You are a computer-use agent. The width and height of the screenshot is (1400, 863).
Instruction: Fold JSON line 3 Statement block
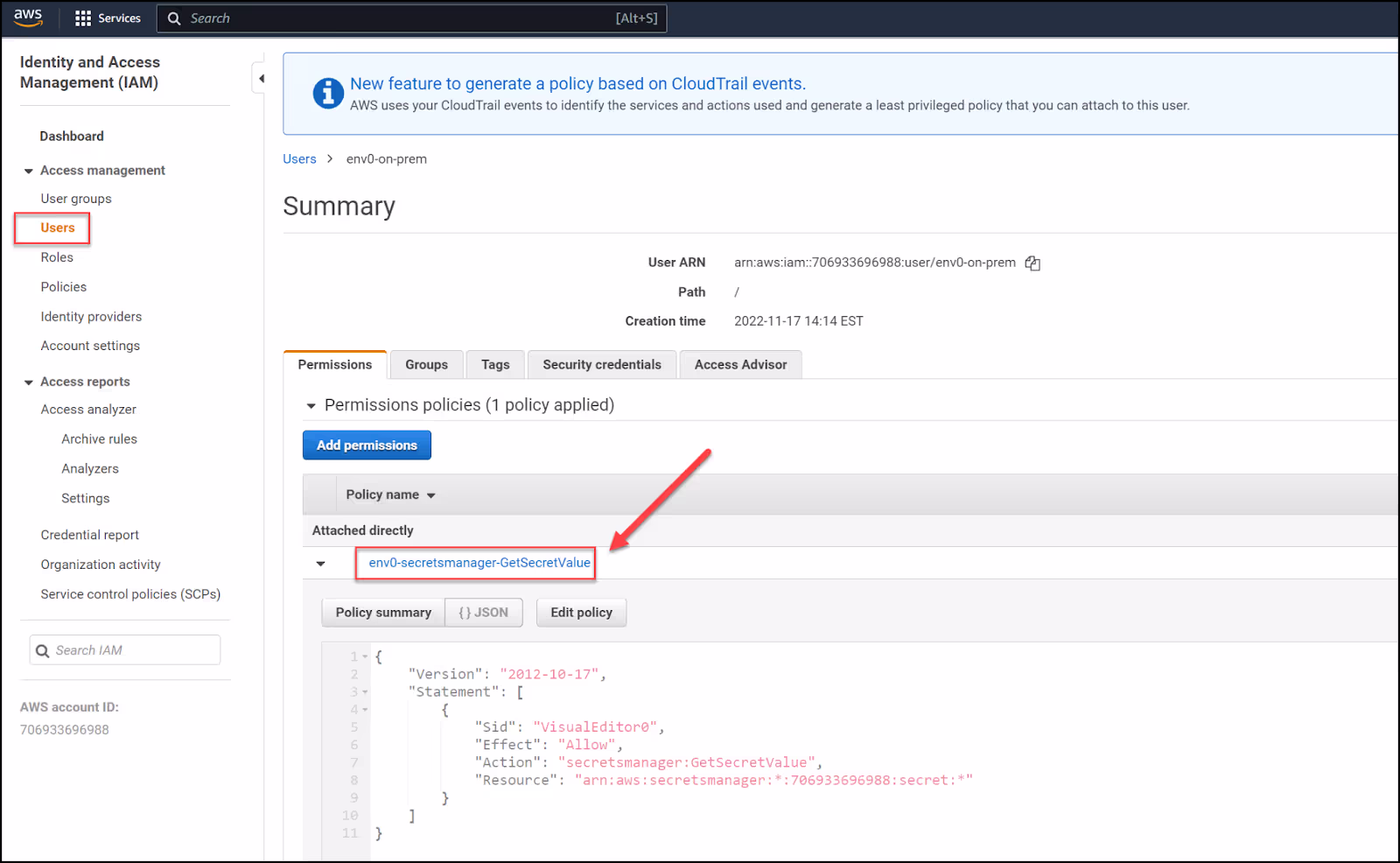click(x=366, y=692)
